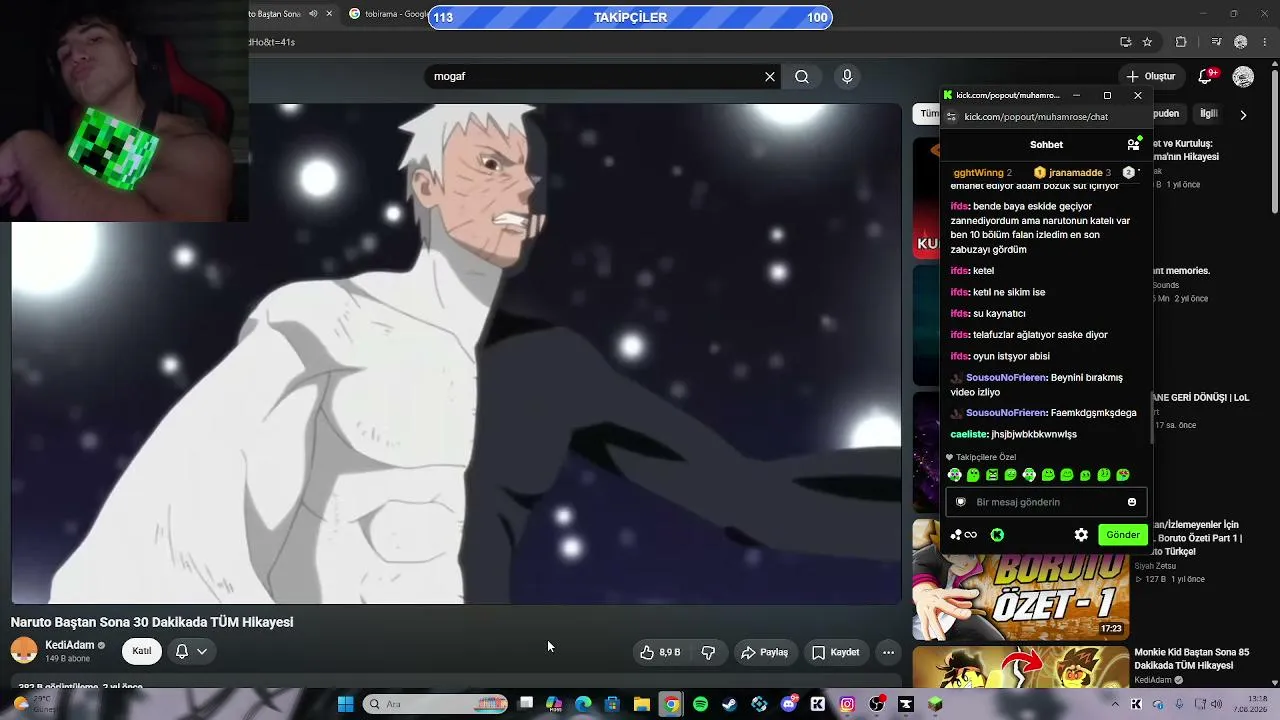Viewport: 1280px width, 720px height.
Task: Click the channel points infinity icon
Action: 964,535
